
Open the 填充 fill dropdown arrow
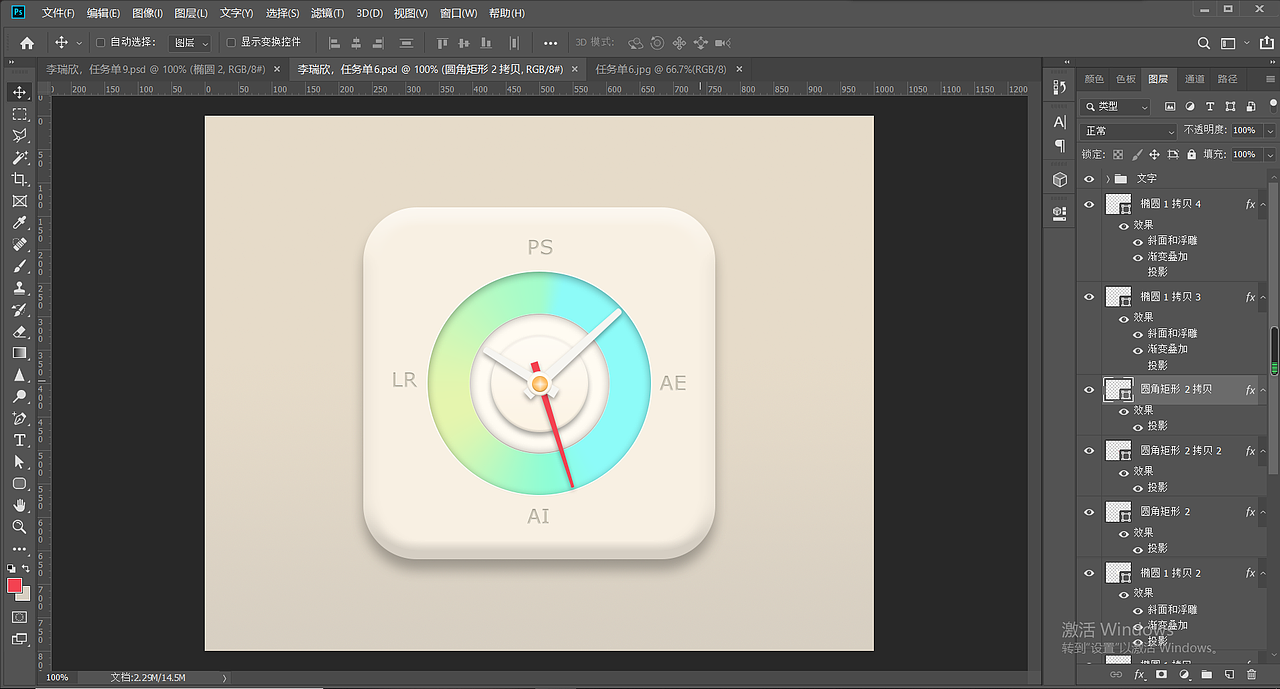(x=1270, y=155)
